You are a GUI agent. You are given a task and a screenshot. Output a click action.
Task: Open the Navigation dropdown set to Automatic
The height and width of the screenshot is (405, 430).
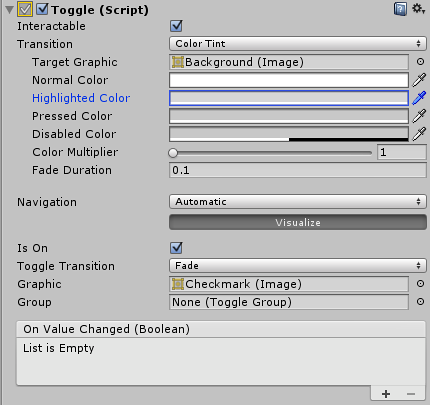pyautogui.click(x=298, y=202)
